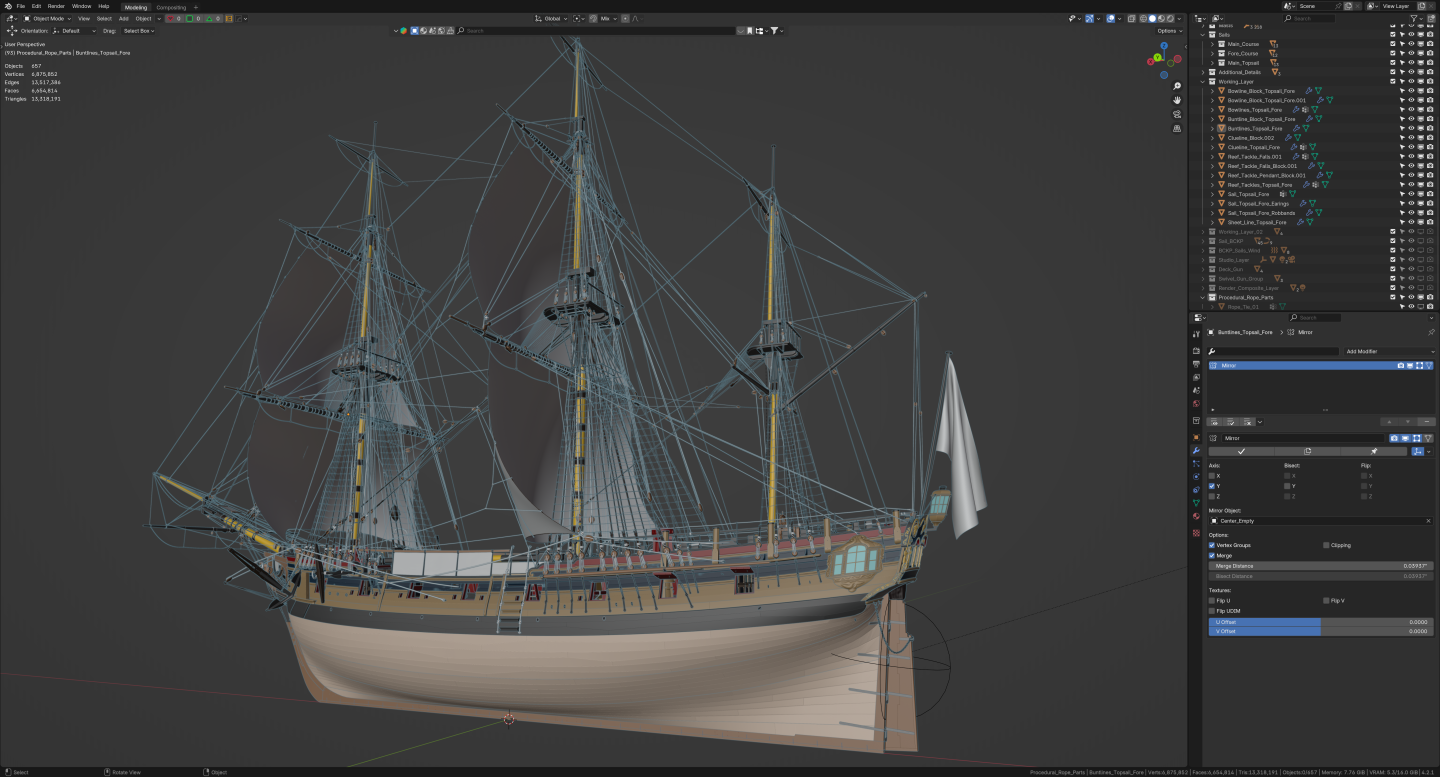Adjust the Merge Distance field
Image resolution: width=1440 pixels, height=777 pixels.
[1322, 566]
